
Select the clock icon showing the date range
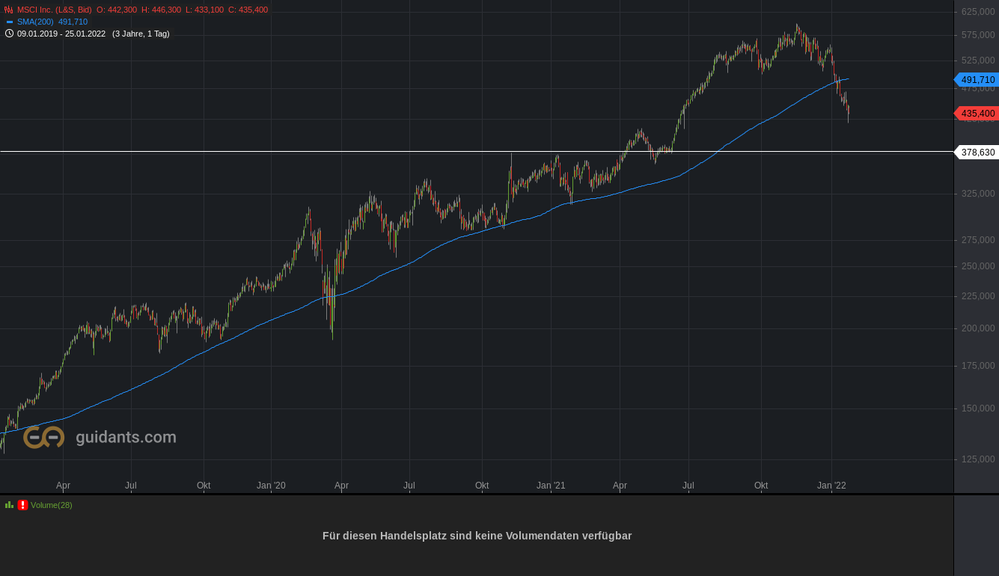pos(9,32)
